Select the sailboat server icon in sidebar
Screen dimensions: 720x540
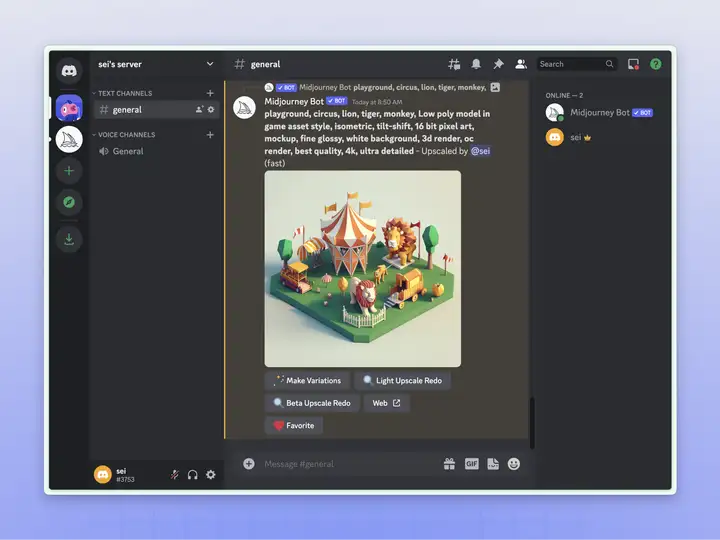coord(69,139)
